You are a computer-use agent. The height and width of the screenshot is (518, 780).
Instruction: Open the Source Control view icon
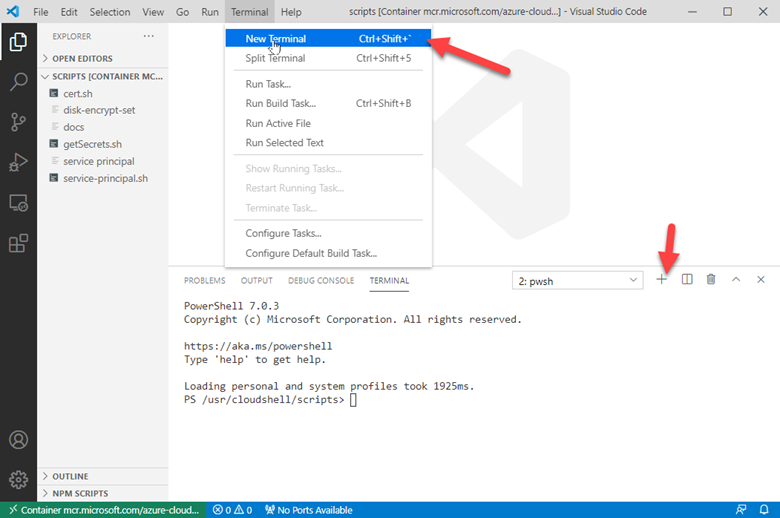pyautogui.click(x=18, y=122)
